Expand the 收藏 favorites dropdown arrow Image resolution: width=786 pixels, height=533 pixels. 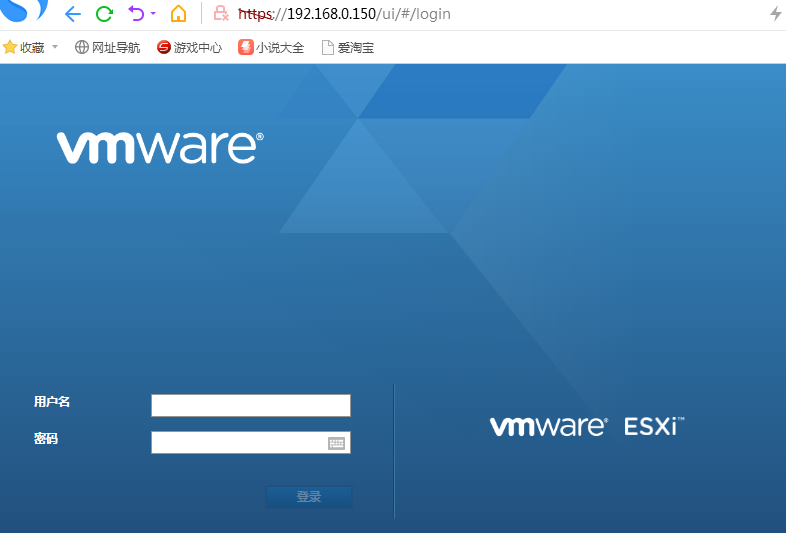55,47
